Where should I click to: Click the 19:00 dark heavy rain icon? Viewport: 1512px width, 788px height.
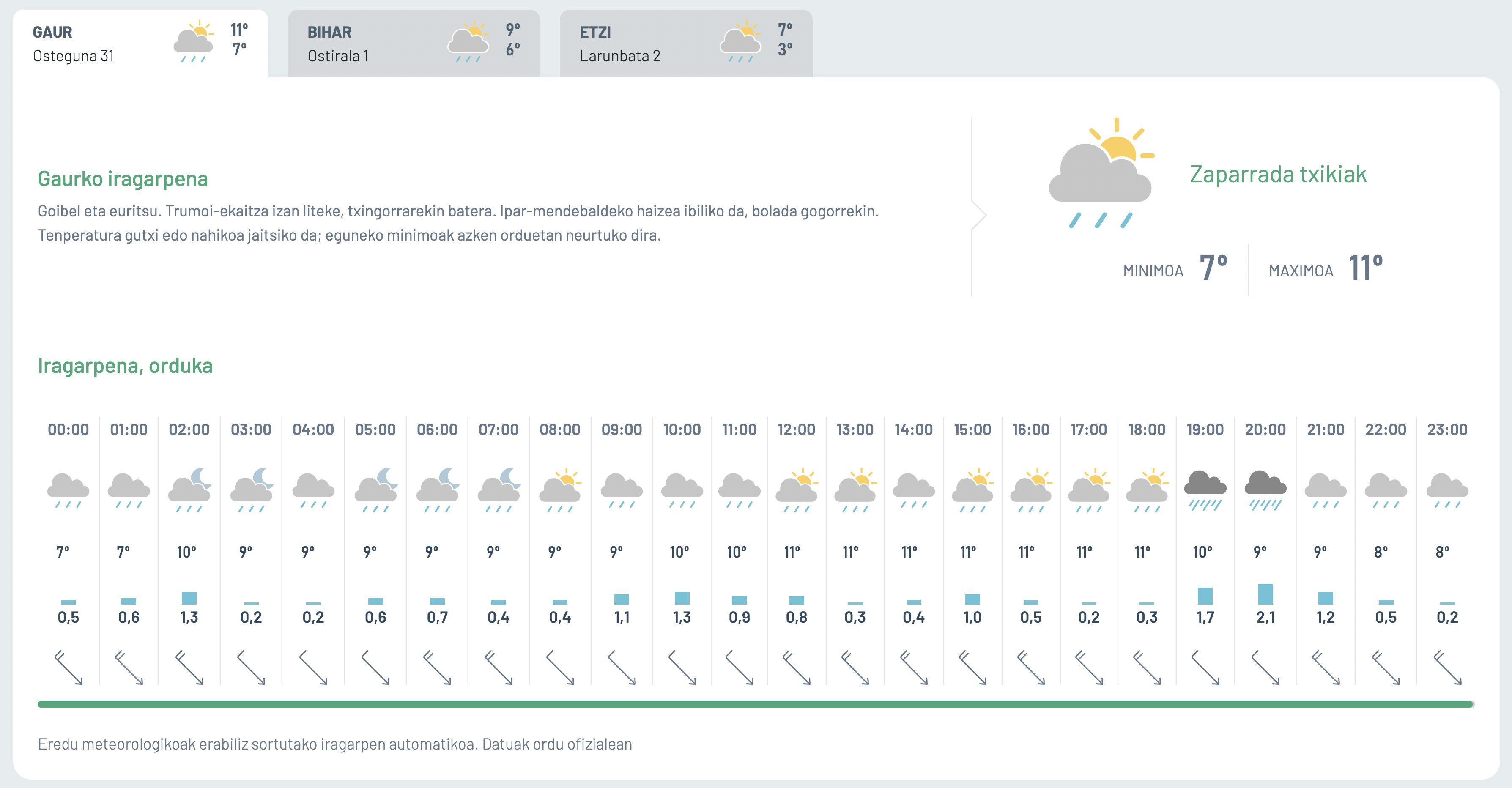1205,490
